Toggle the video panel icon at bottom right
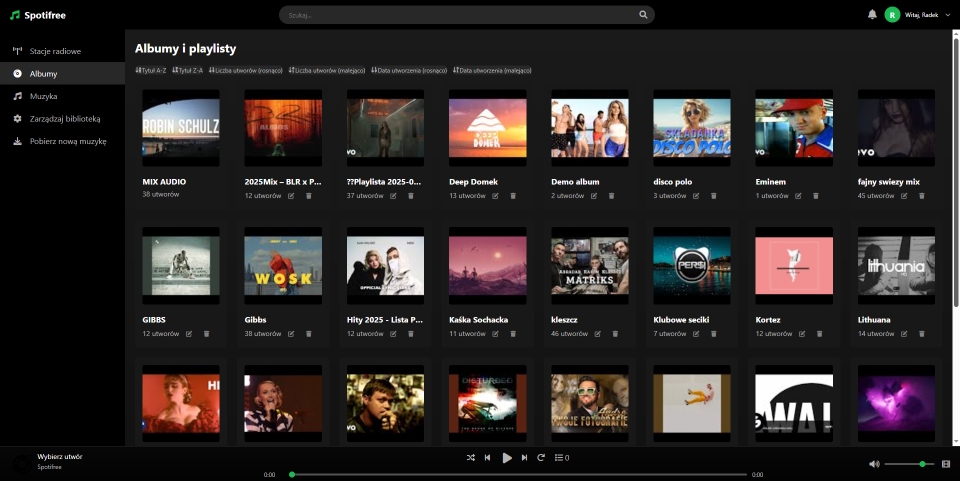960x481 pixels. 946,464
